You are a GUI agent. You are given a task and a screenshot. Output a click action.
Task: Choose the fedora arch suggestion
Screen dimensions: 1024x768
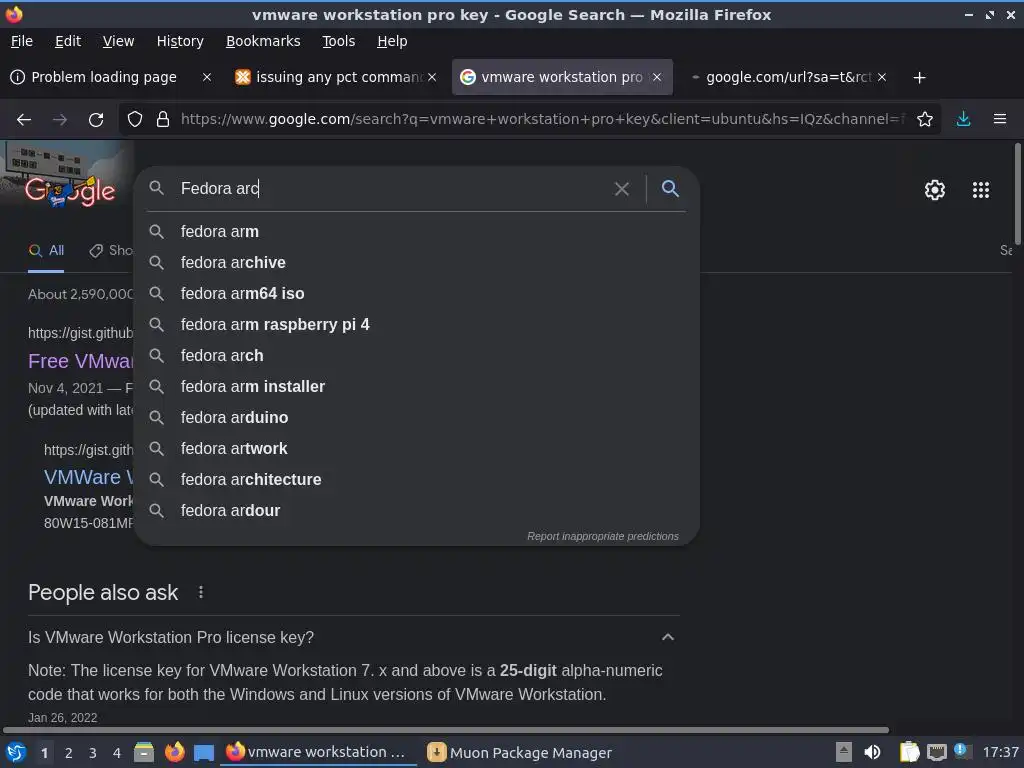coord(416,356)
